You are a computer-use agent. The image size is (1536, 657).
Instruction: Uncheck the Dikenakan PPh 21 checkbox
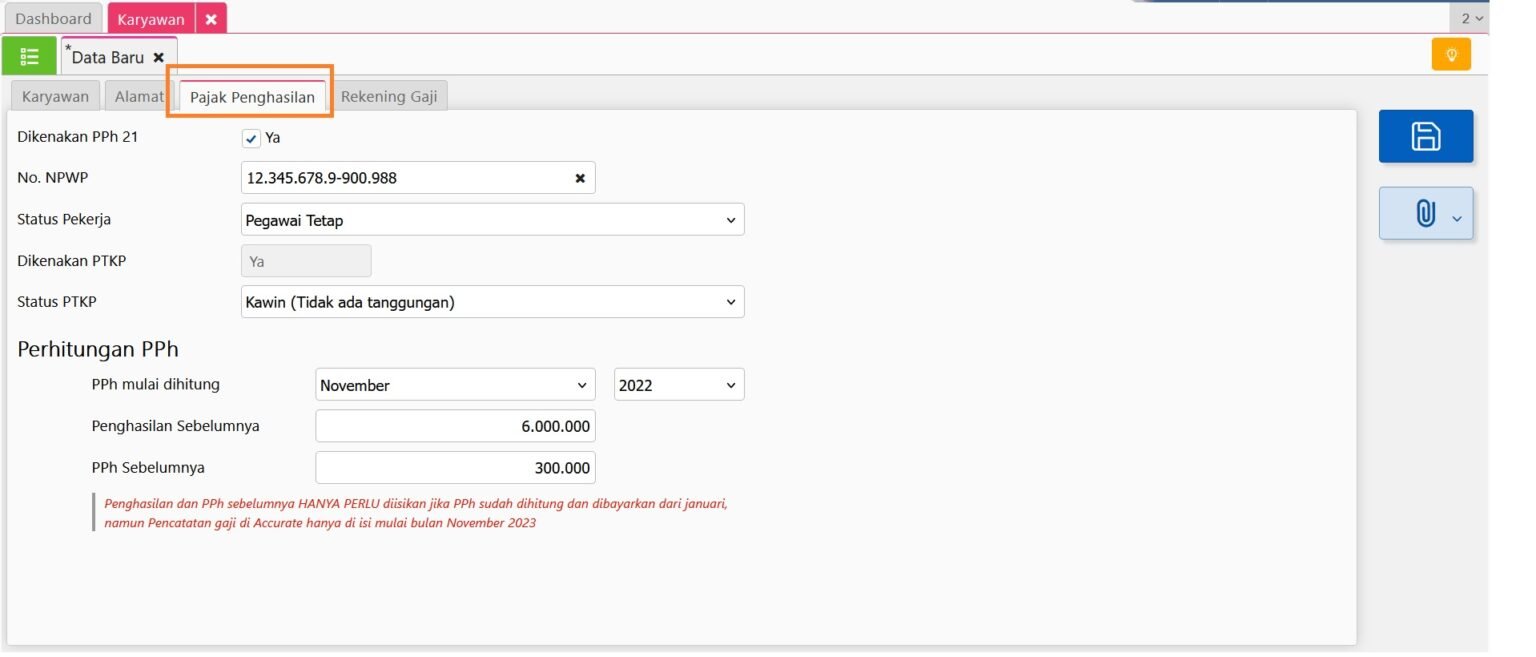(x=252, y=138)
